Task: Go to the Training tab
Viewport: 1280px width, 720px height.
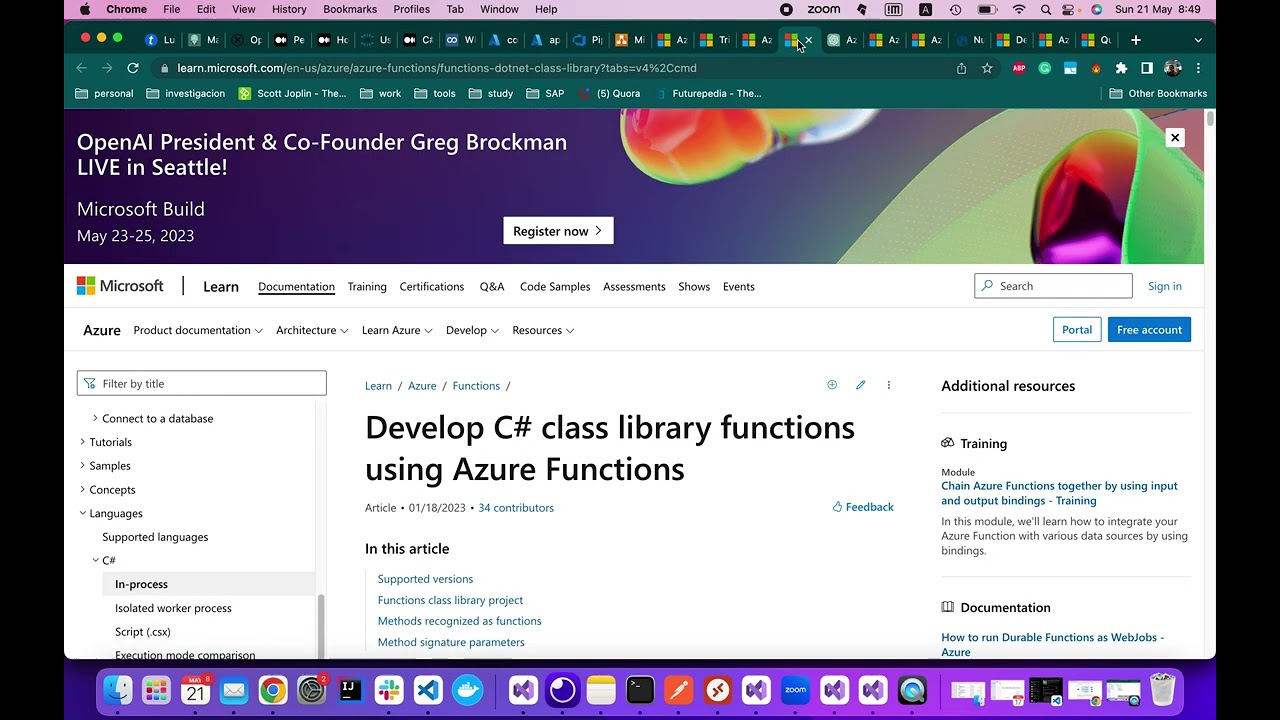Action: [367, 286]
